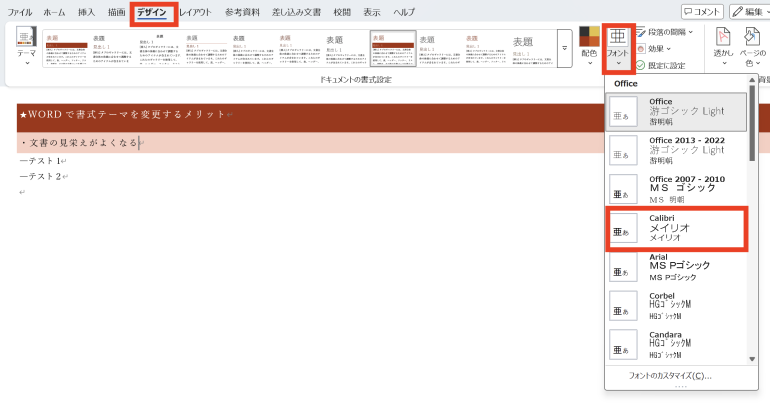
Task: Click the first Office theme preview 亜あ icon
Action: coord(623,111)
